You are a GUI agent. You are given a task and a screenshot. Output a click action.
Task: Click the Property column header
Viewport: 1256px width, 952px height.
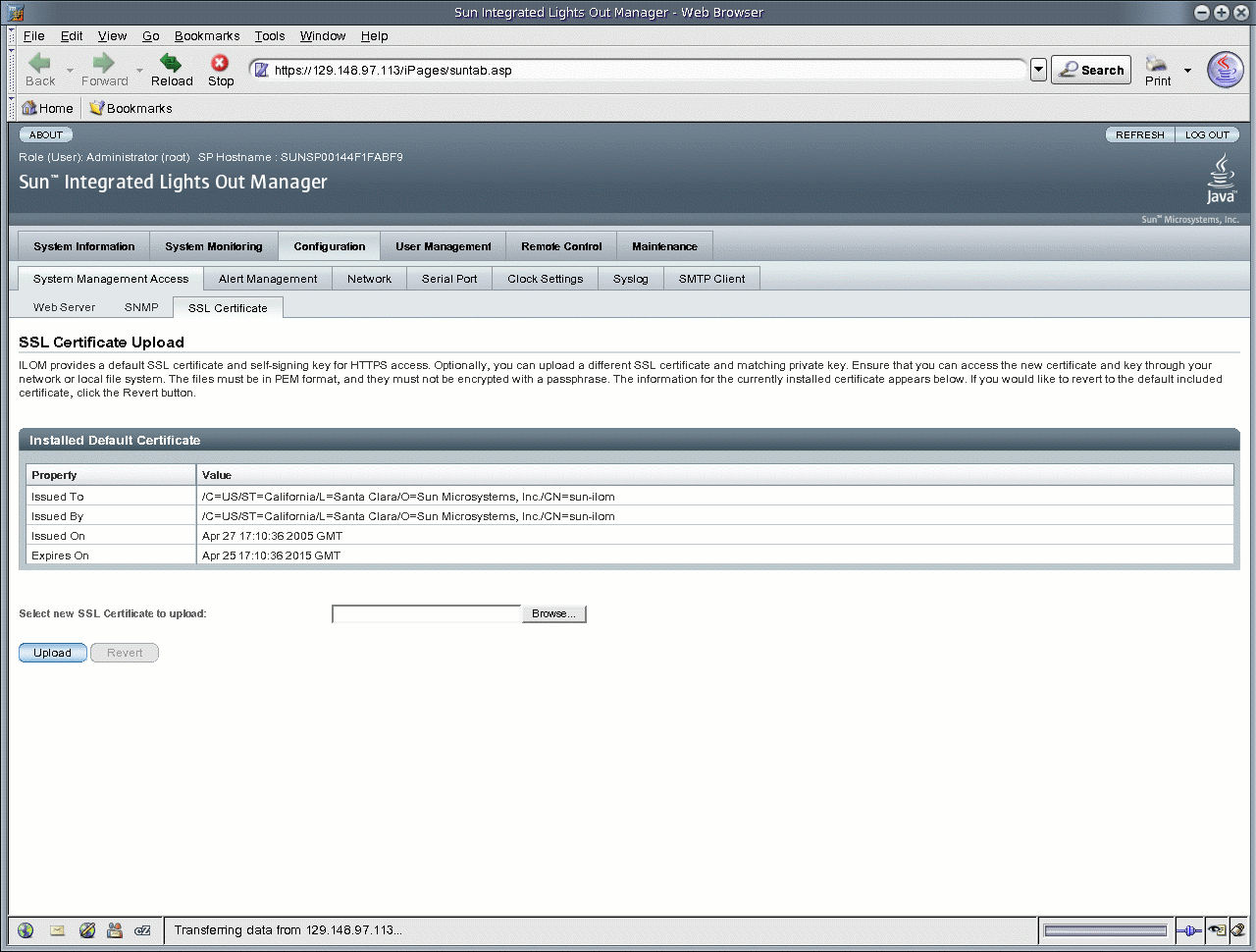pos(111,475)
